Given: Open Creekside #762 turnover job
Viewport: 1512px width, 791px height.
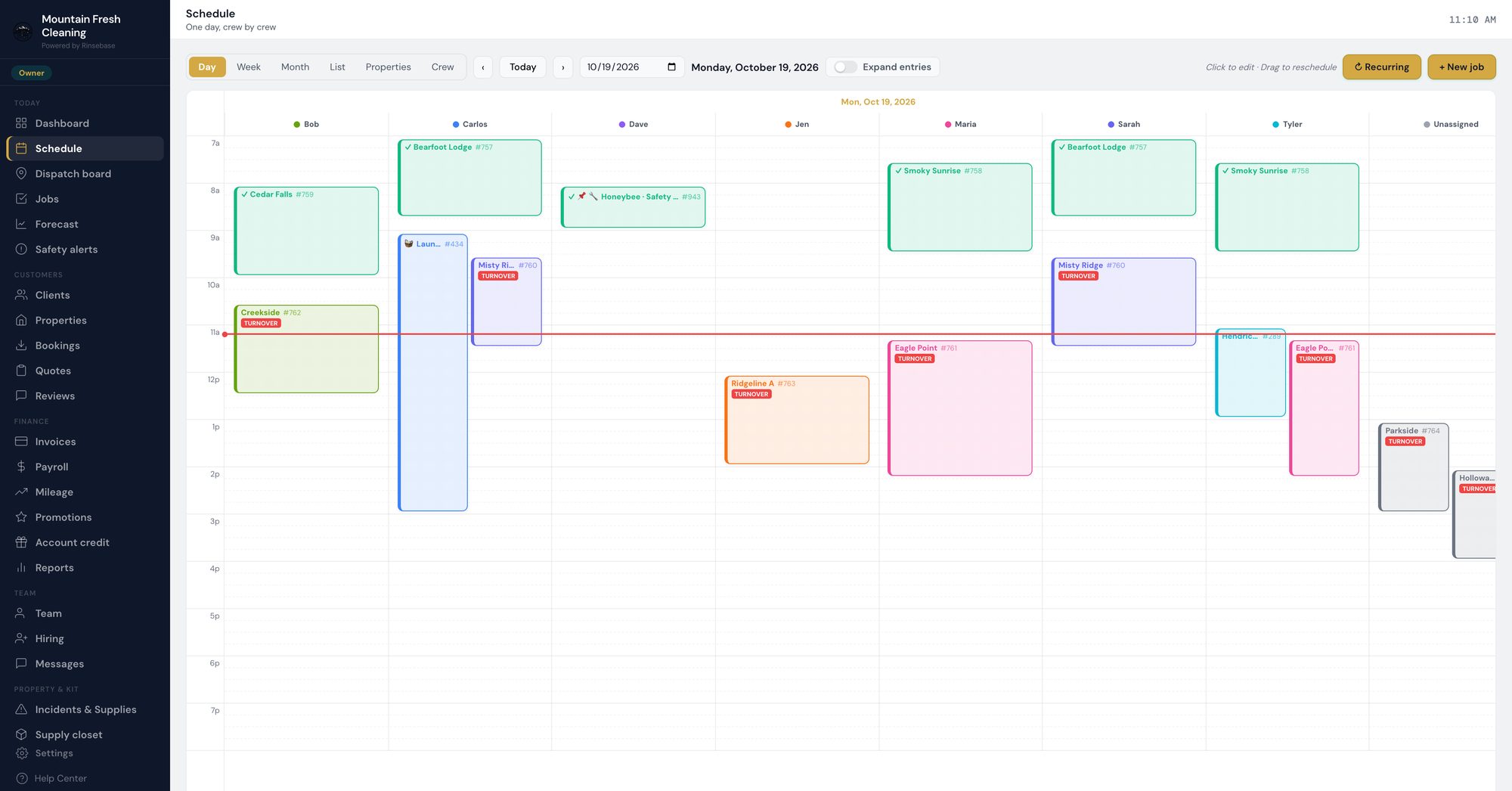Looking at the screenshot, I should tap(306, 349).
